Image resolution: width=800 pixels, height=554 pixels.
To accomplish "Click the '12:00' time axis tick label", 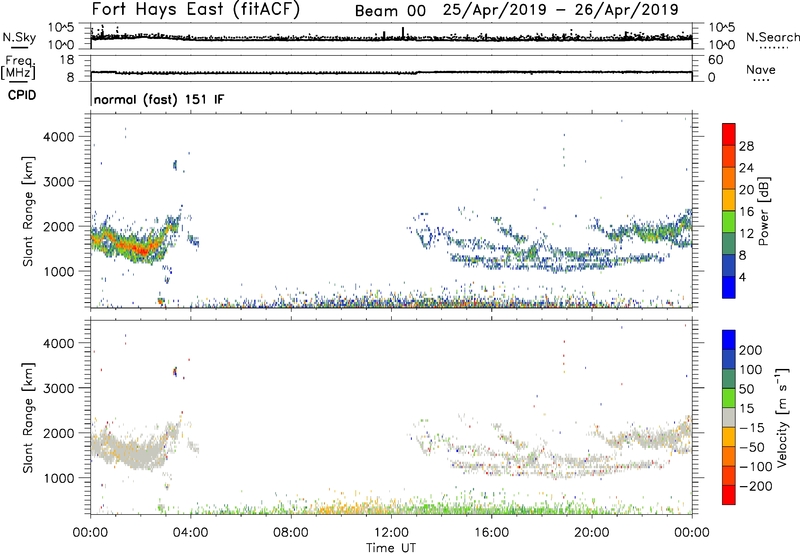I will (x=391, y=533).
